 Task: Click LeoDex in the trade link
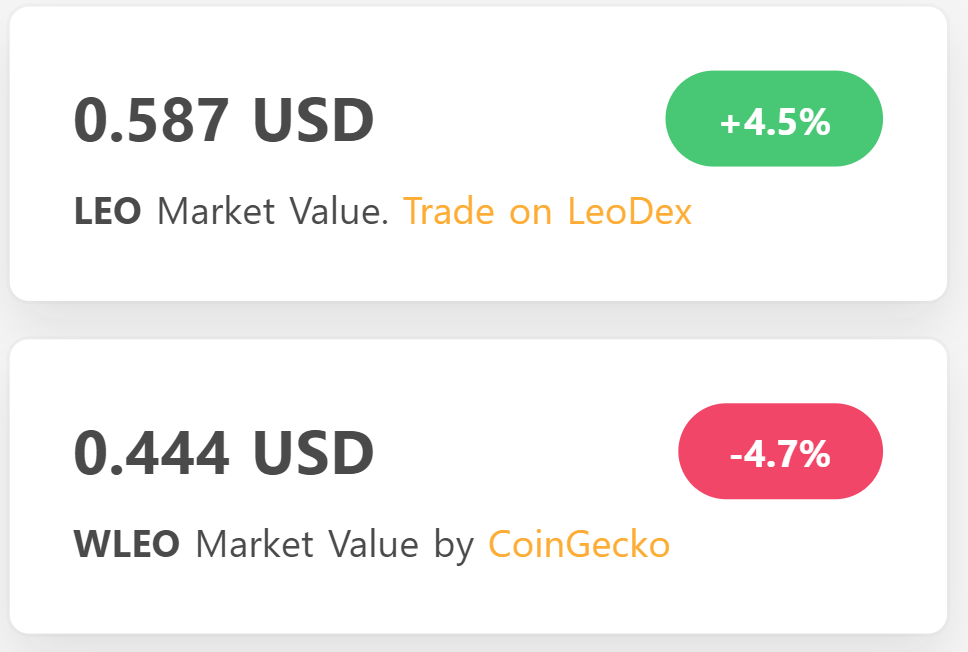[x=630, y=211]
